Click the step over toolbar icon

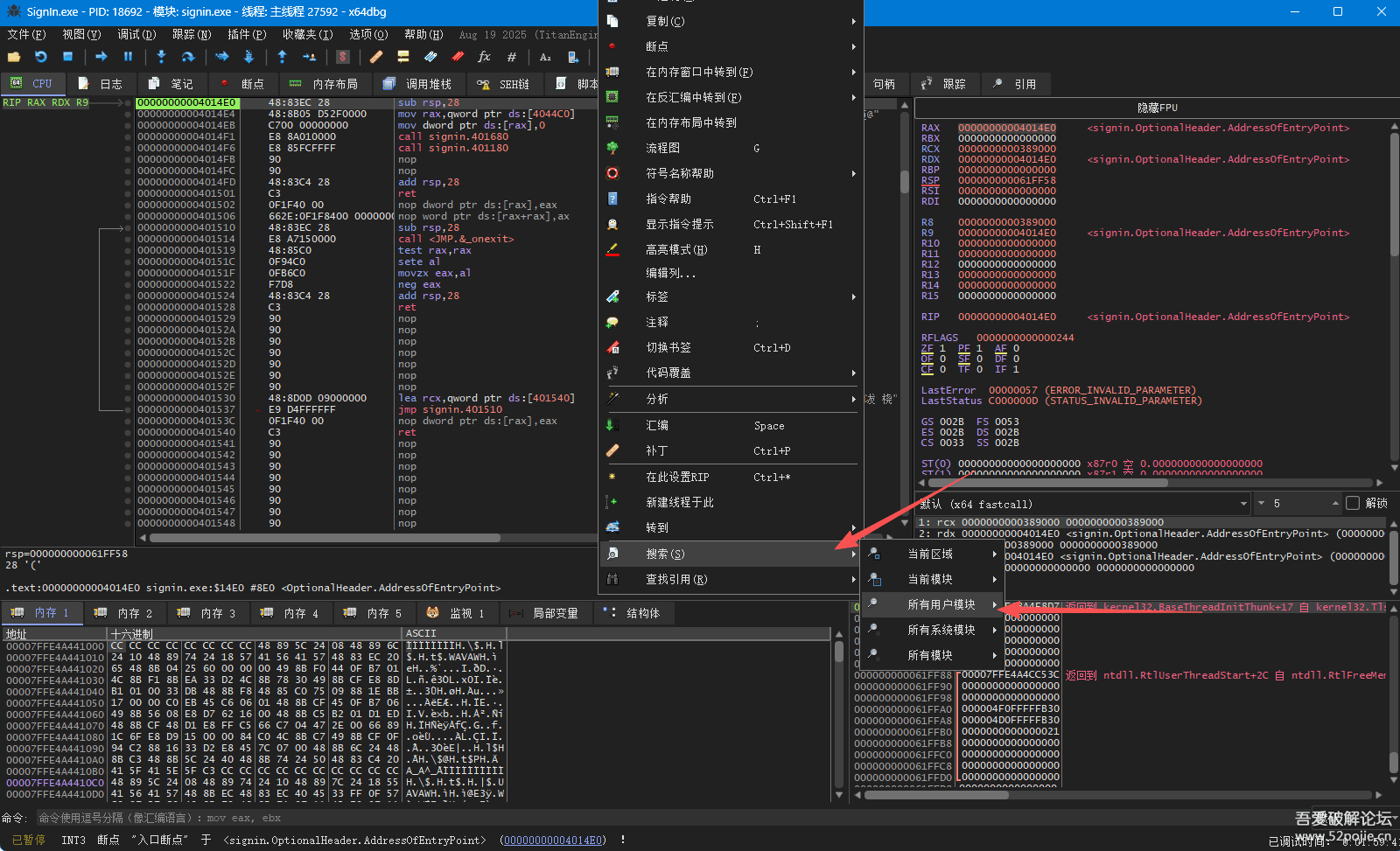pos(188,57)
